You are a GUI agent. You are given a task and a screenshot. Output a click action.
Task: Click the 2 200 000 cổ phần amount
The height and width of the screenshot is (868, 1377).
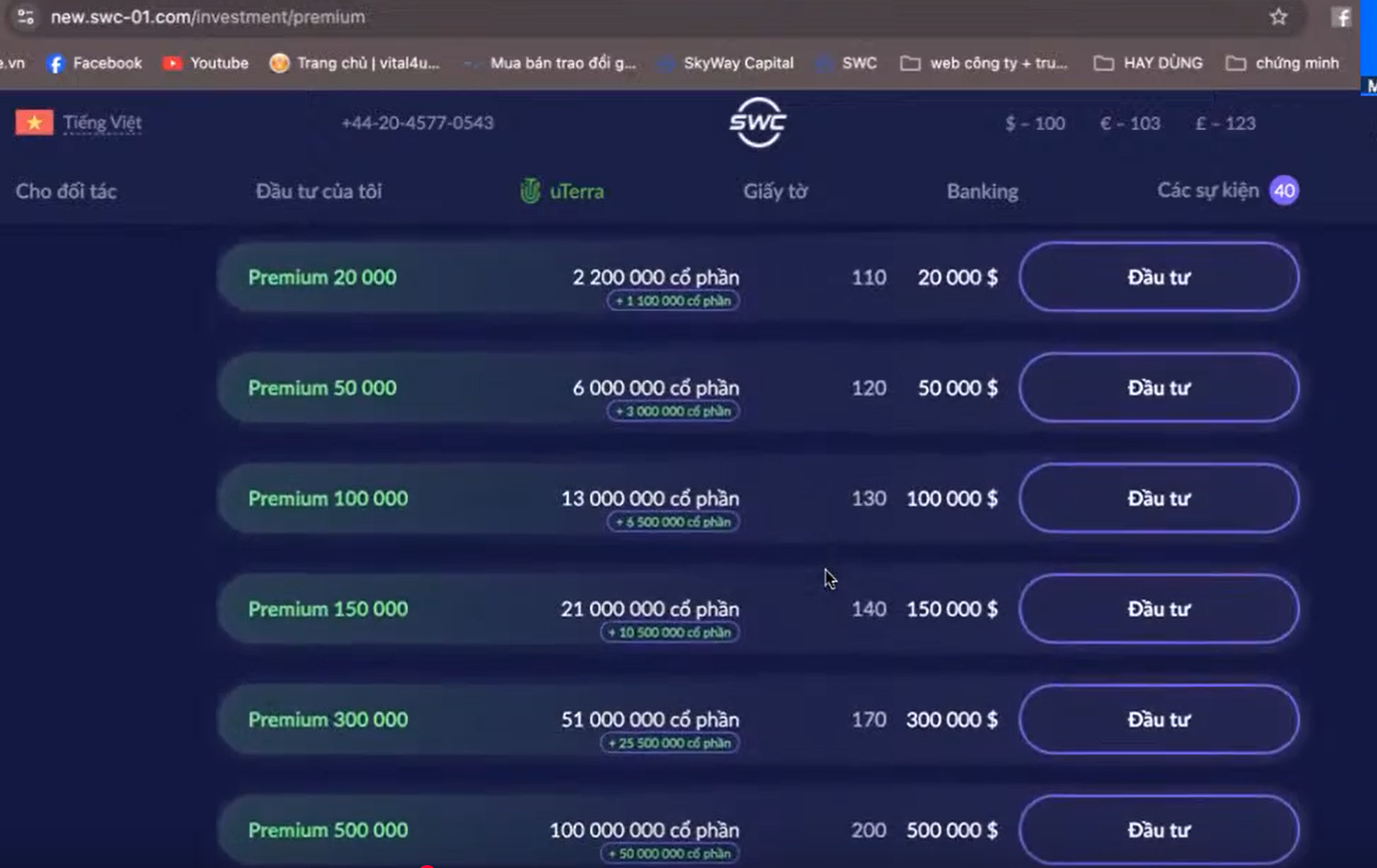click(x=656, y=277)
